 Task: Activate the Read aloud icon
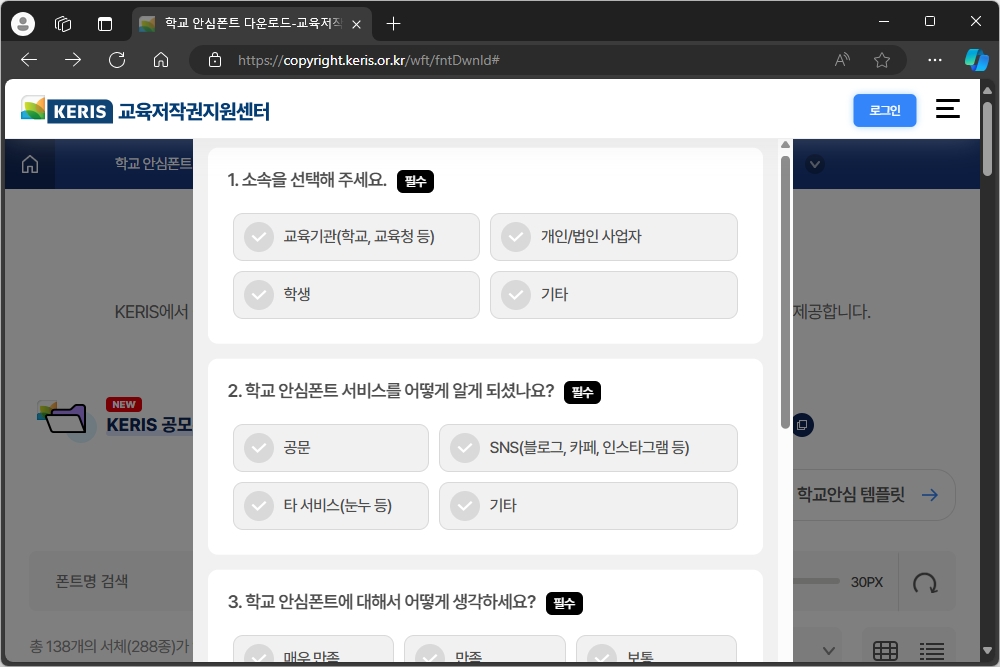coord(842,60)
